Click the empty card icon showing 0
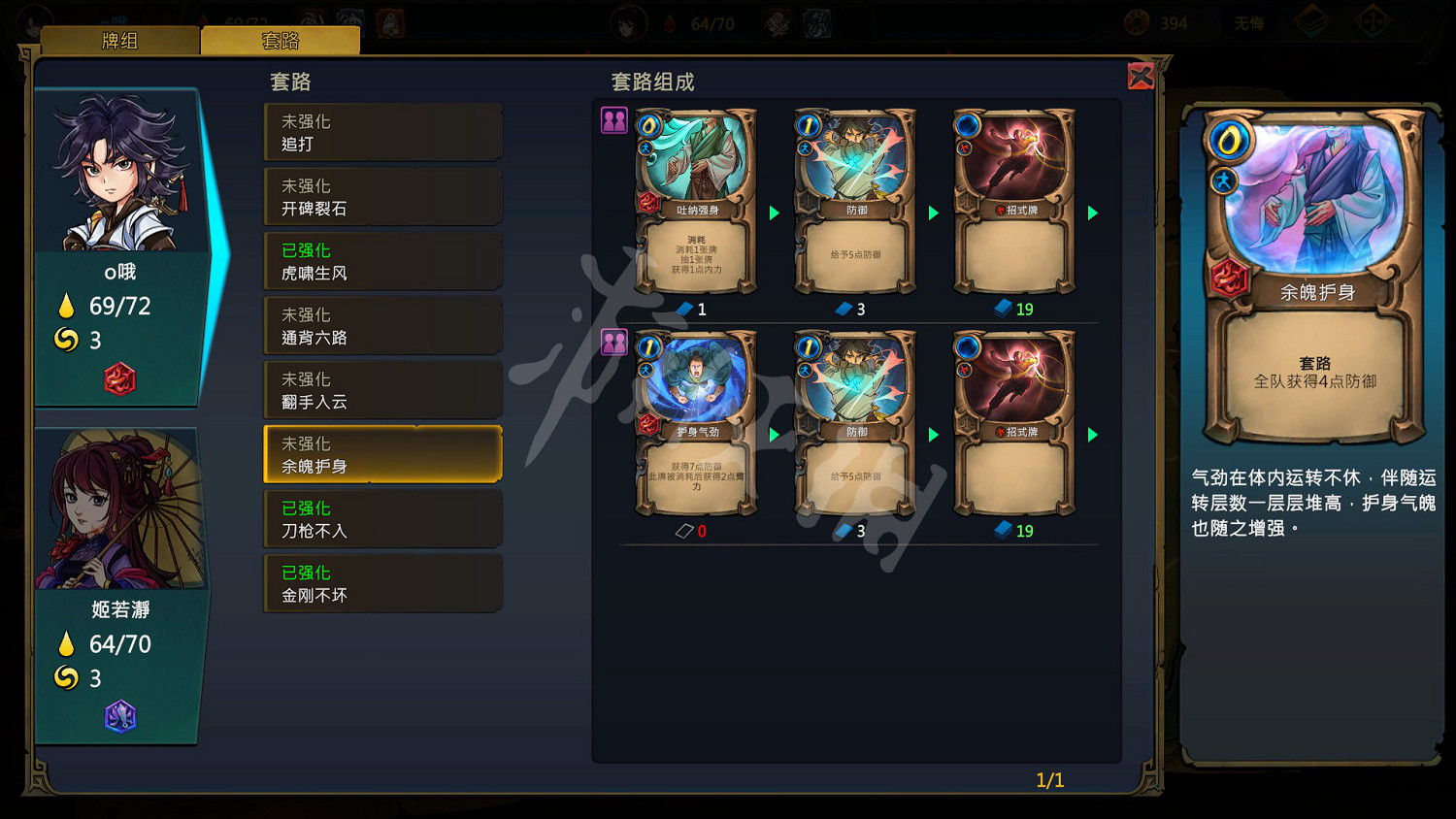Viewport: 1456px width, 819px height. tap(684, 531)
